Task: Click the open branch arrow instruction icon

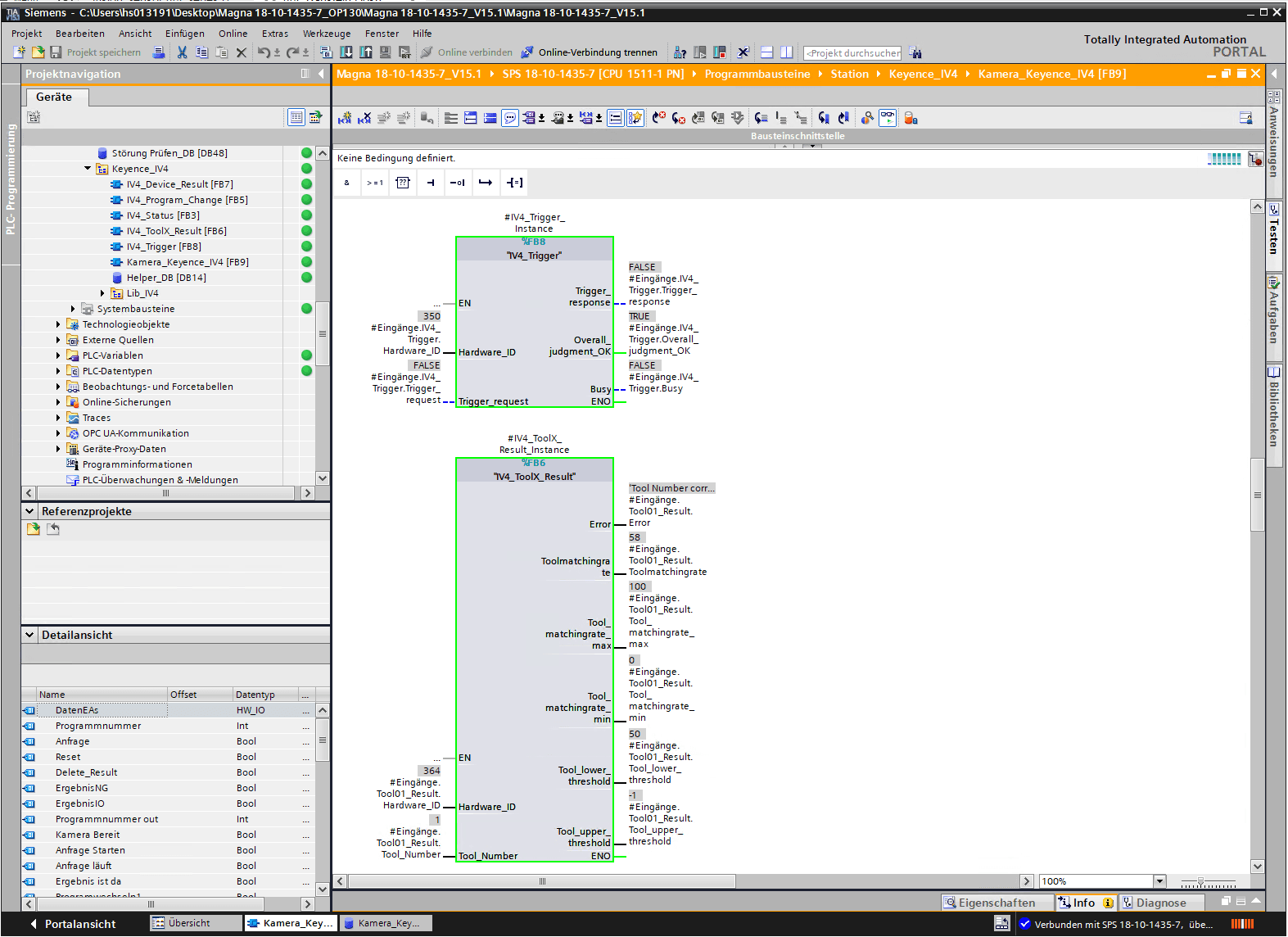Action: pyautogui.click(x=486, y=183)
